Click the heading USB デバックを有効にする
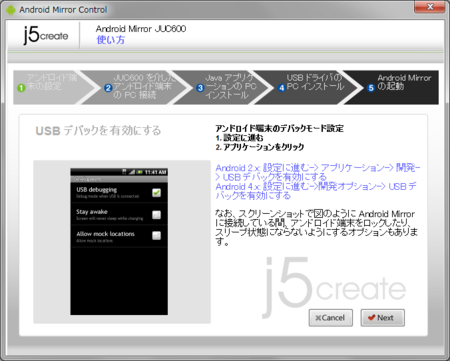Image resolution: width=450 pixels, height=361 pixels. pyautogui.click(x=98, y=130)
